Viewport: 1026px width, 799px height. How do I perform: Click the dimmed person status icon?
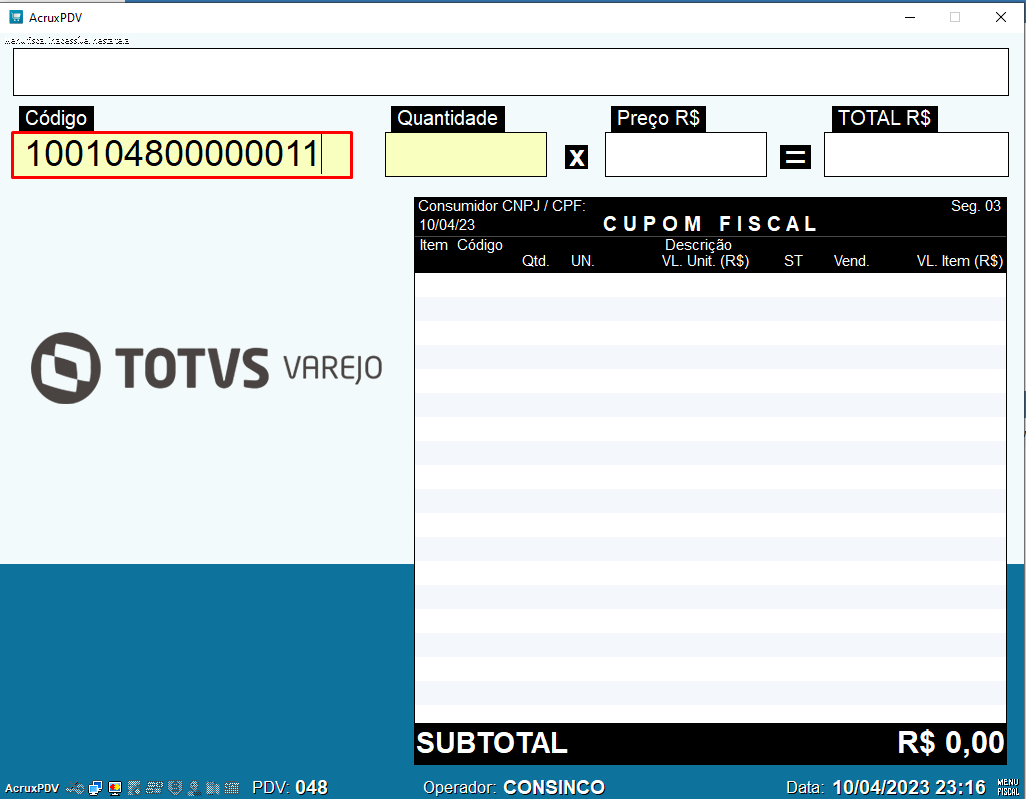pyautogui.click(x=194, y=788)
